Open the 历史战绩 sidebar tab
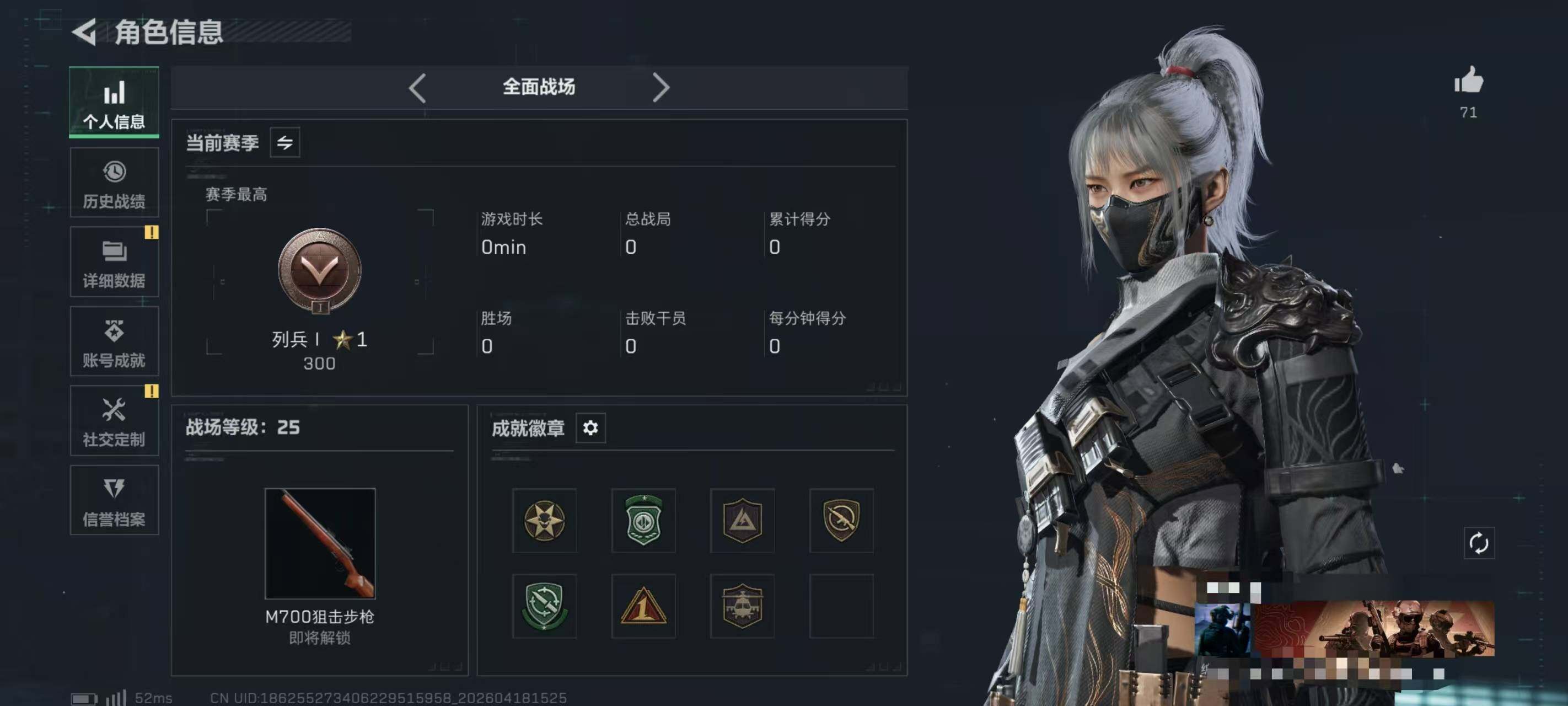The image size is (1568, 706). tap(114, 183)
